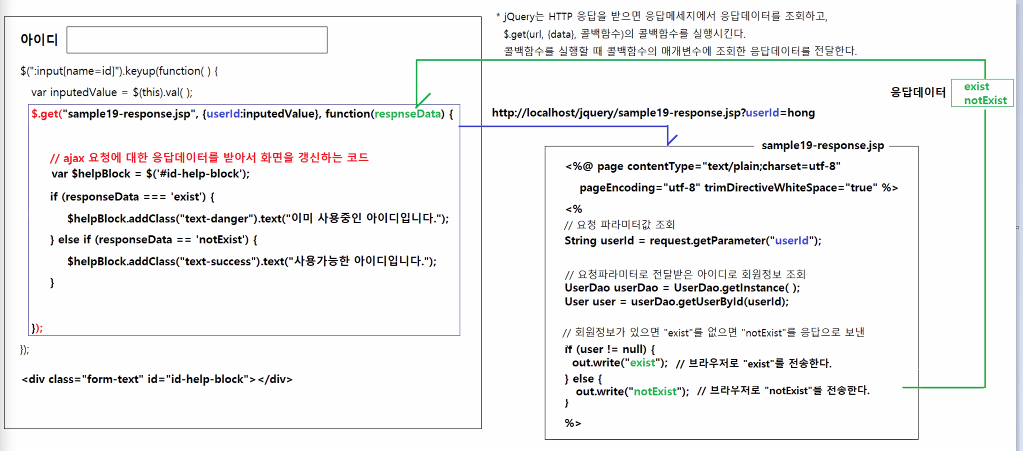Click 'exist' in the green response box
The height and width of the screenshot is (451, 1023).
(977, 86)
